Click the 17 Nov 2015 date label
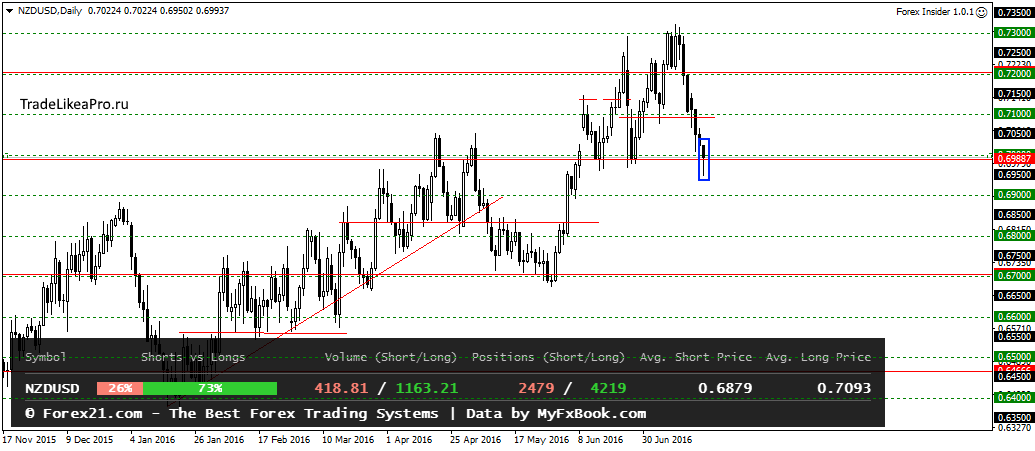Viewport: 1035px width, 451px height. [x=28, y=439]
